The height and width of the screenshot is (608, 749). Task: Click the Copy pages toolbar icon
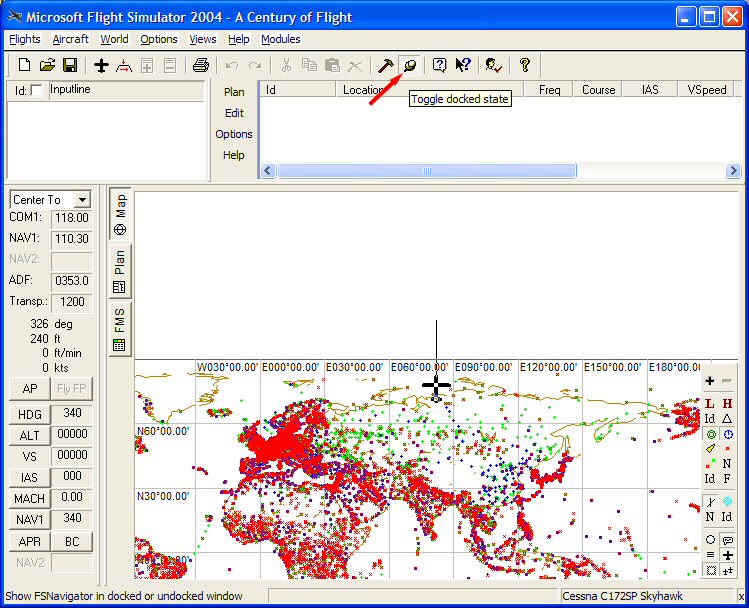pyautogui.click(x=309, y=65)
